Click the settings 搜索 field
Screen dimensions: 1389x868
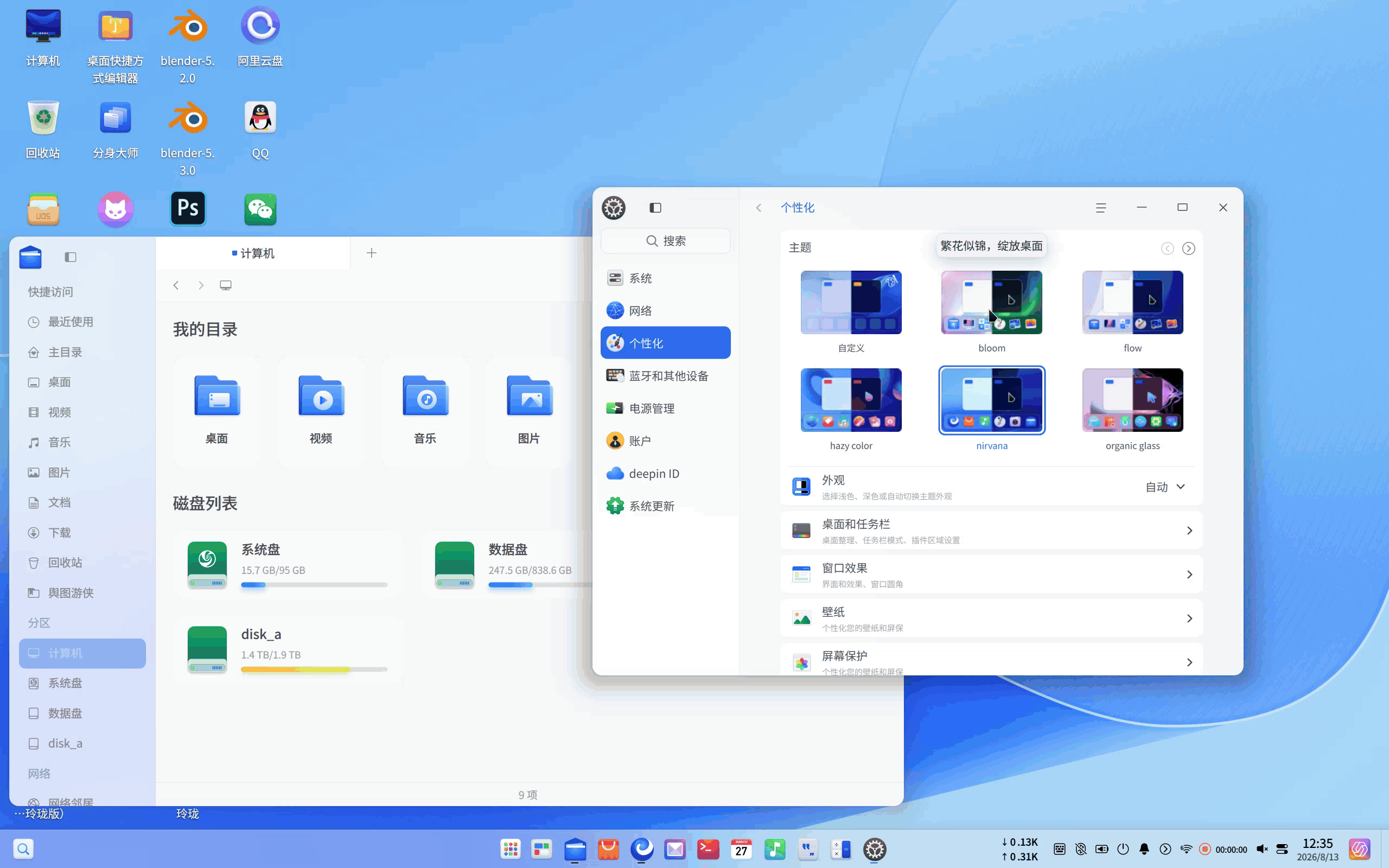click(x=665, y=240)
